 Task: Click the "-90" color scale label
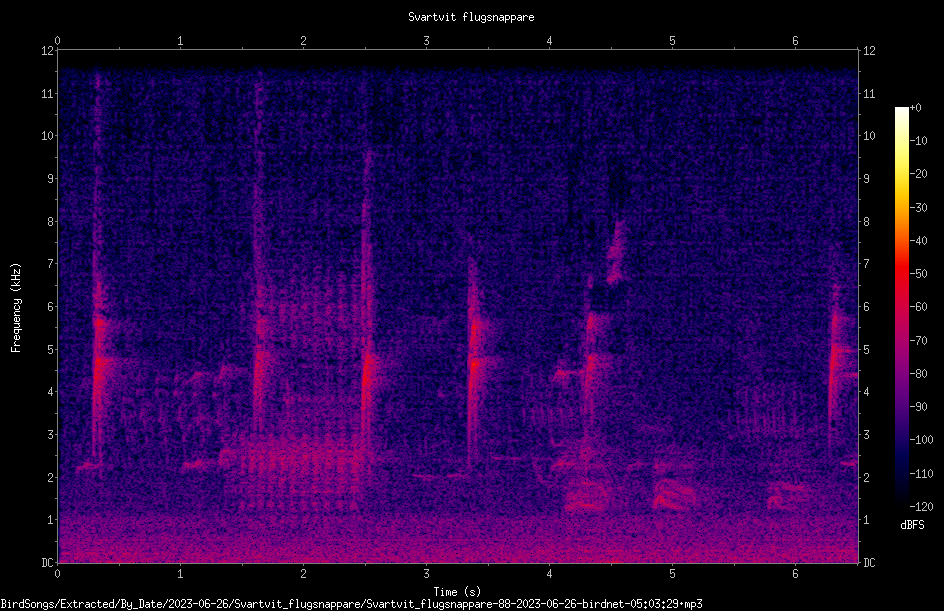point(918,407)
